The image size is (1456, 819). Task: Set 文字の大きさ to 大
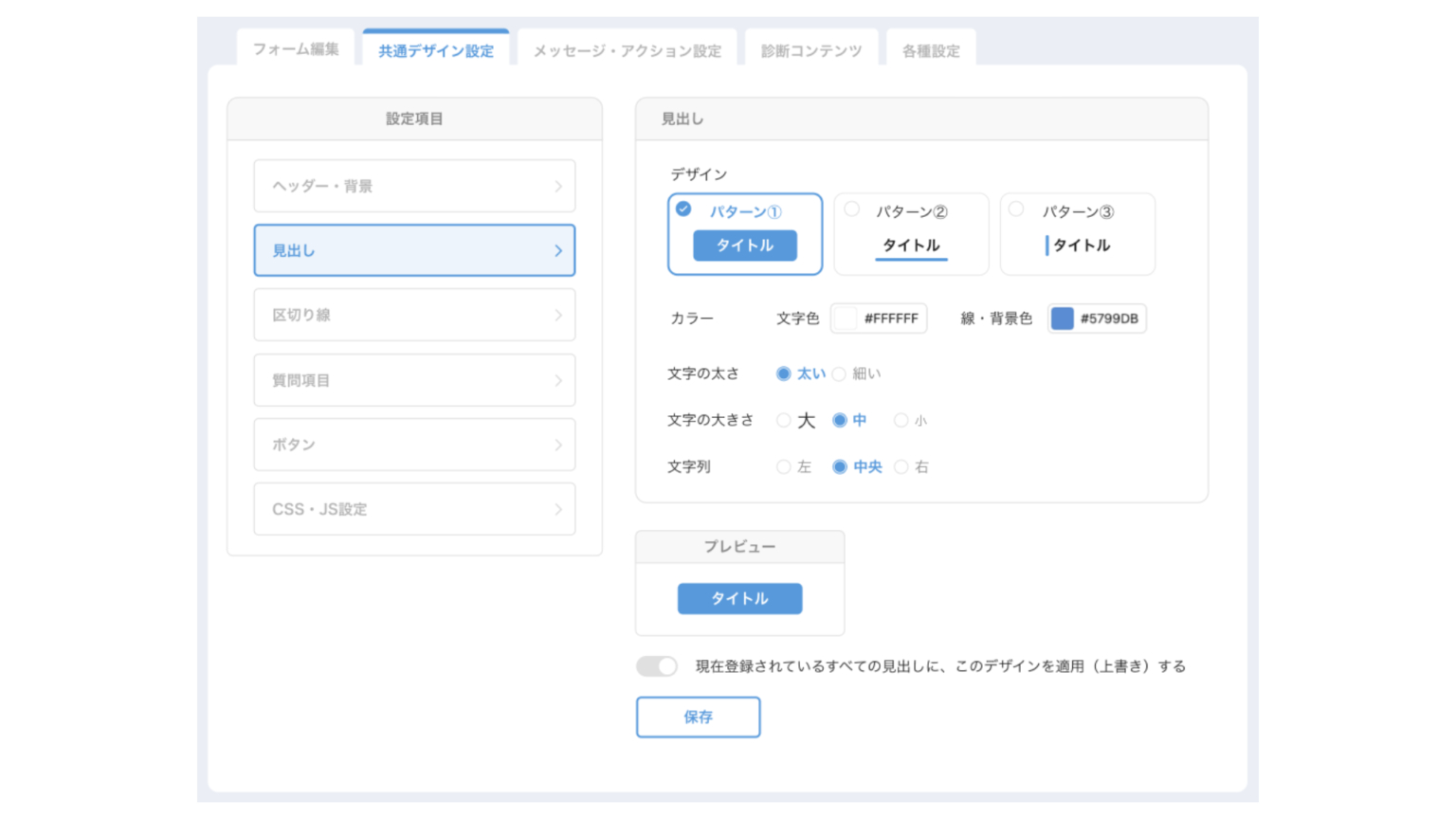pos(783,420)
